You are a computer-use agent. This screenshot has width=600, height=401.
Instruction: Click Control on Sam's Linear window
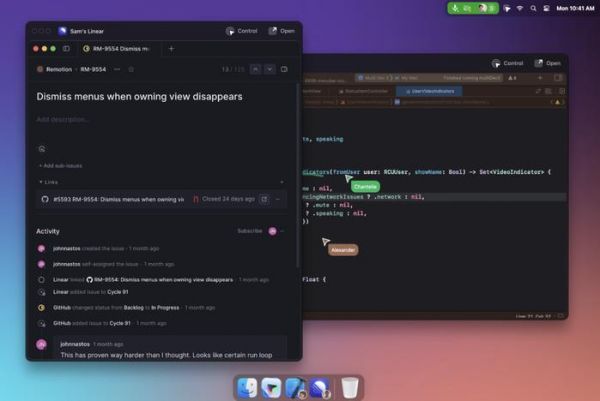242,31
